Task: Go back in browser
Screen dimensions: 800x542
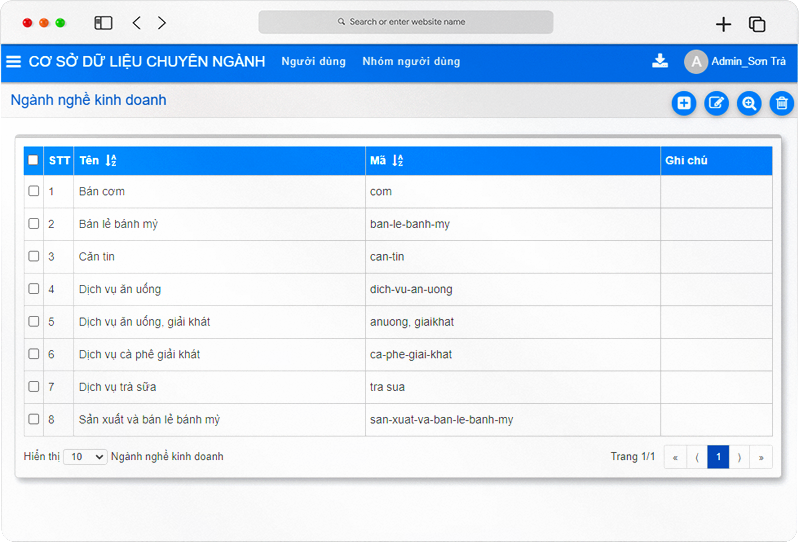Action: click(136, 23)
